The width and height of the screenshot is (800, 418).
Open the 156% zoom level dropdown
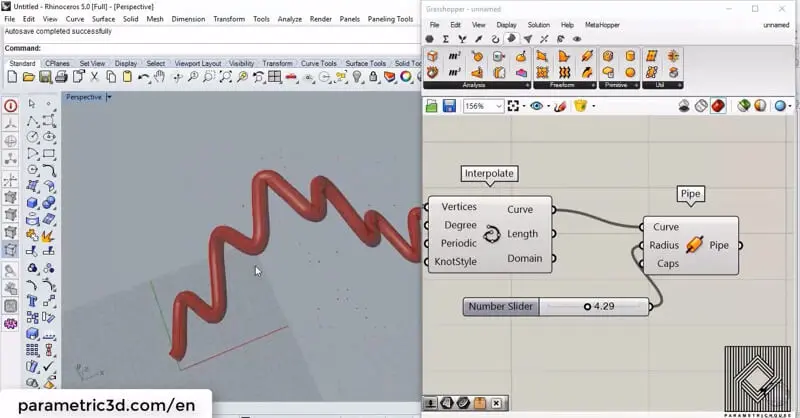click(x=498, y=106)
